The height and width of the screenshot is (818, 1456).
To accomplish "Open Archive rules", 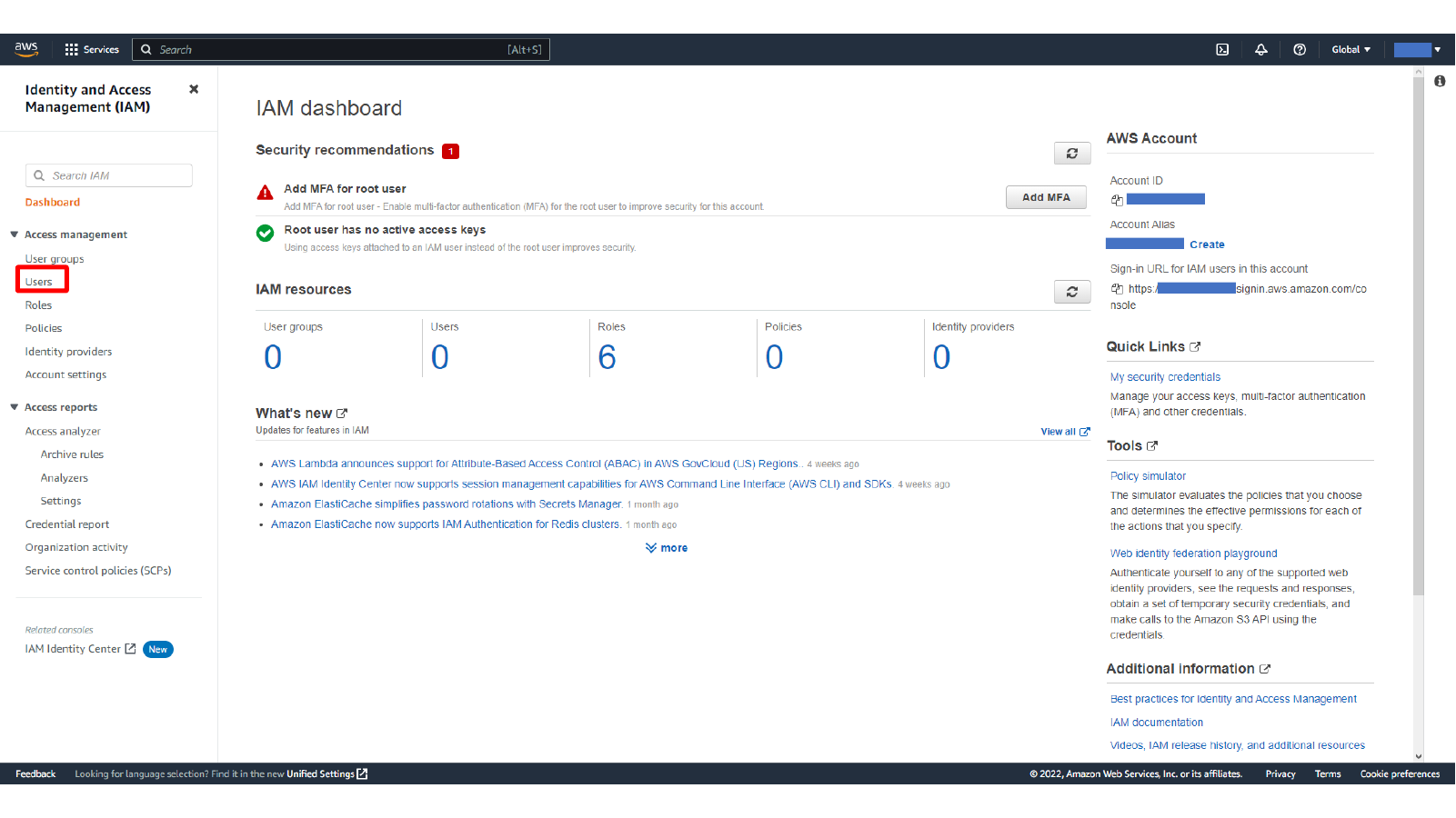I will click(x=72, y=454).
